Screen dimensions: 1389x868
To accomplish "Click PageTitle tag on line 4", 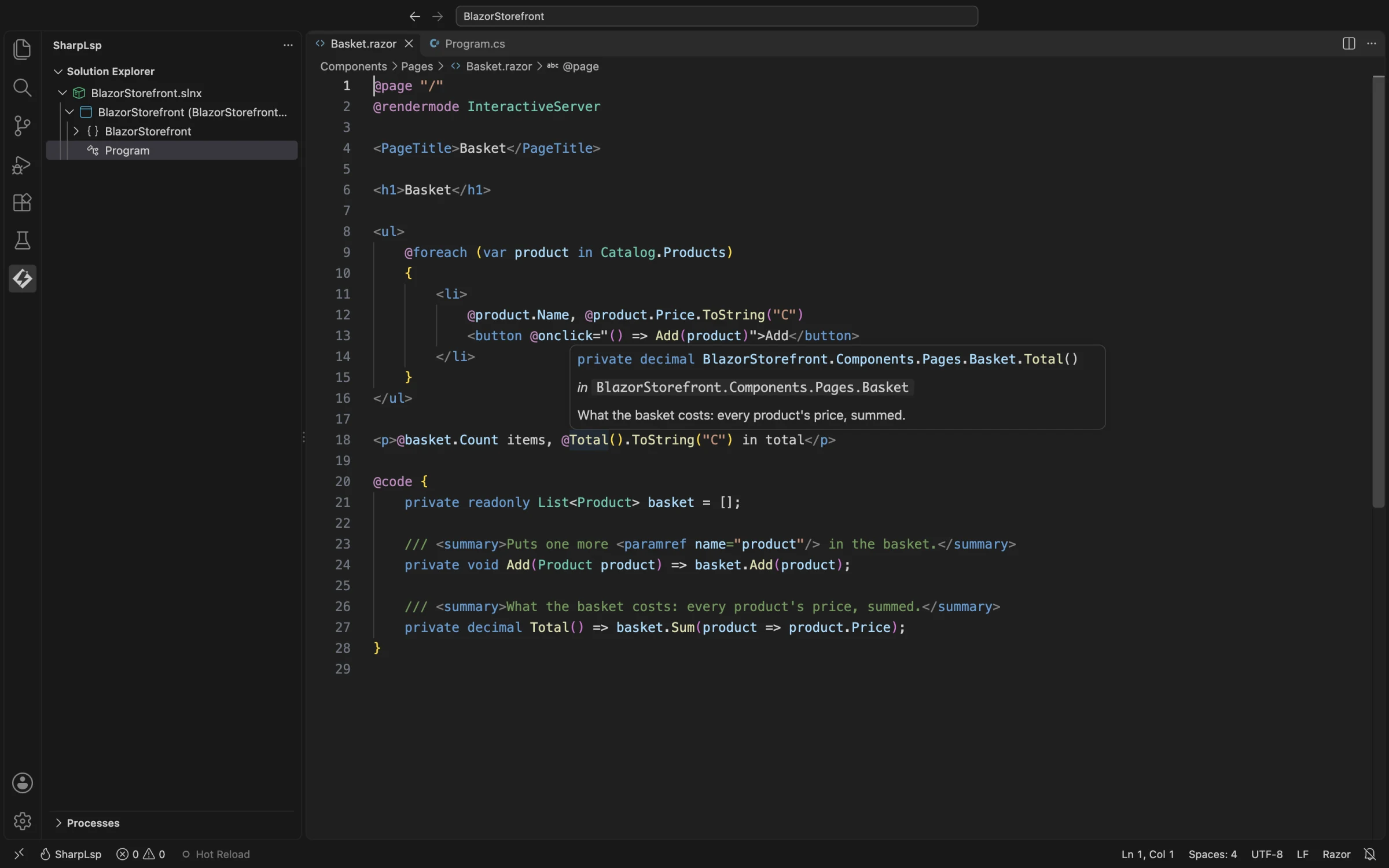I will point(416,148).
